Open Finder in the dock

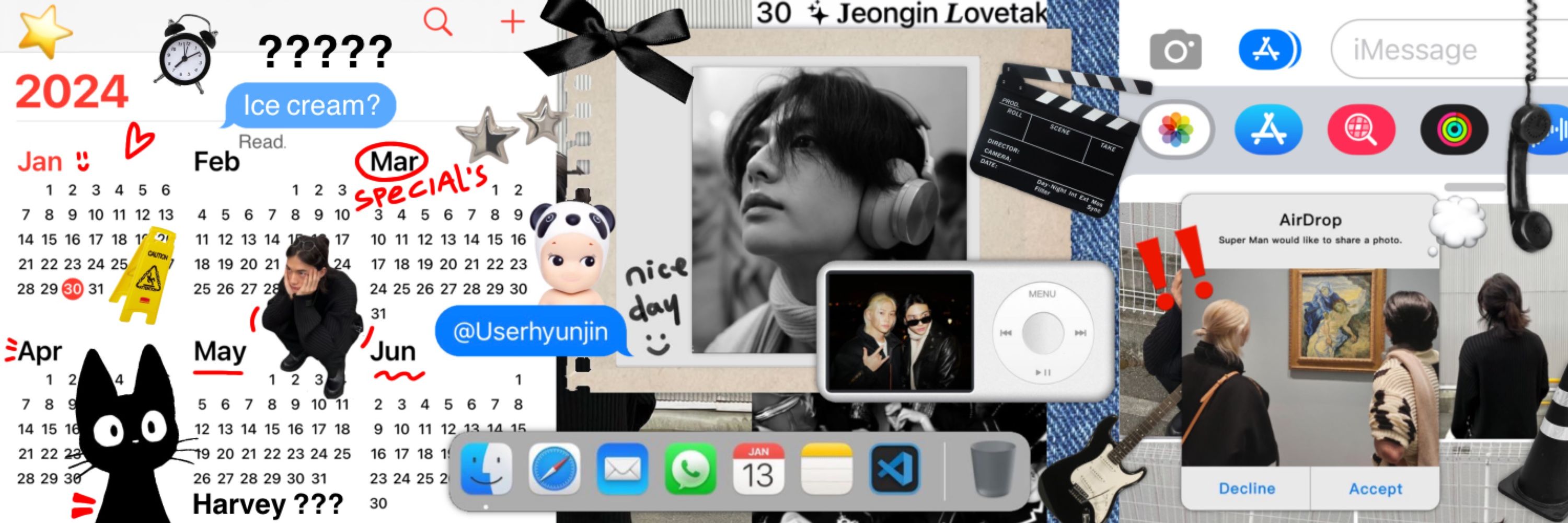point(486,470)
